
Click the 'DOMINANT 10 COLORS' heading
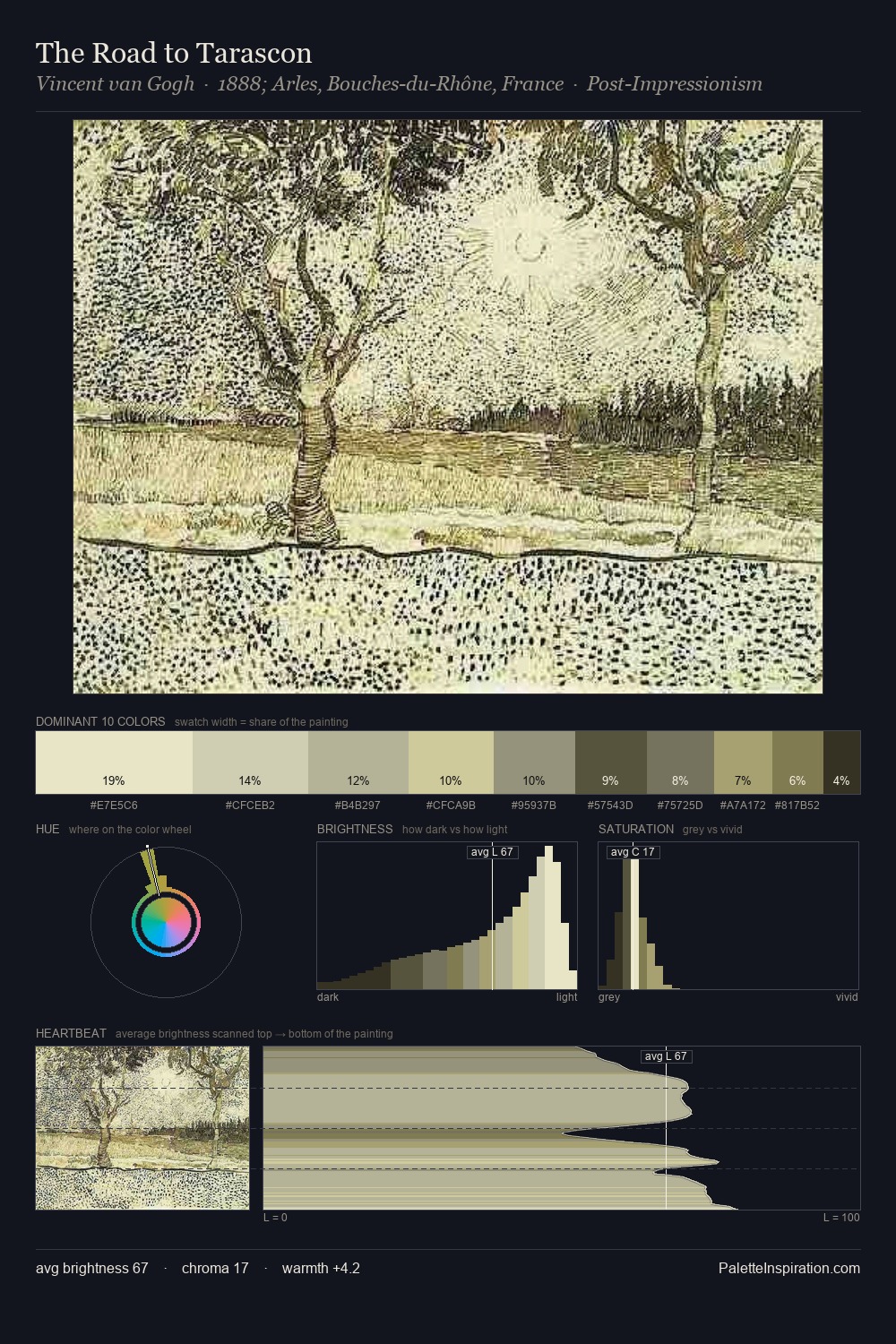(x=100, y=721)
